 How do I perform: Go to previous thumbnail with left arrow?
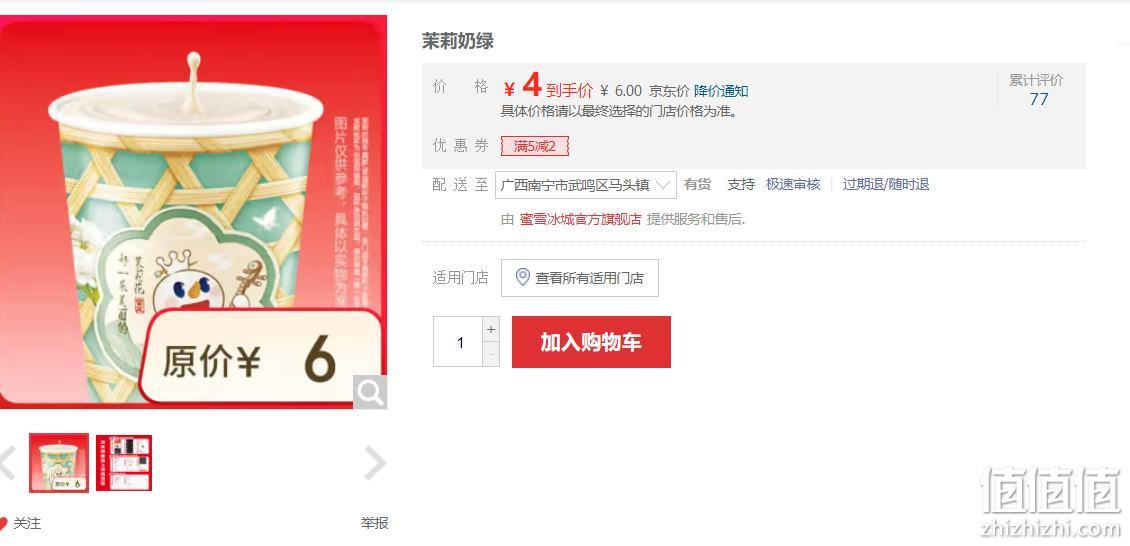tap(6, 462)
